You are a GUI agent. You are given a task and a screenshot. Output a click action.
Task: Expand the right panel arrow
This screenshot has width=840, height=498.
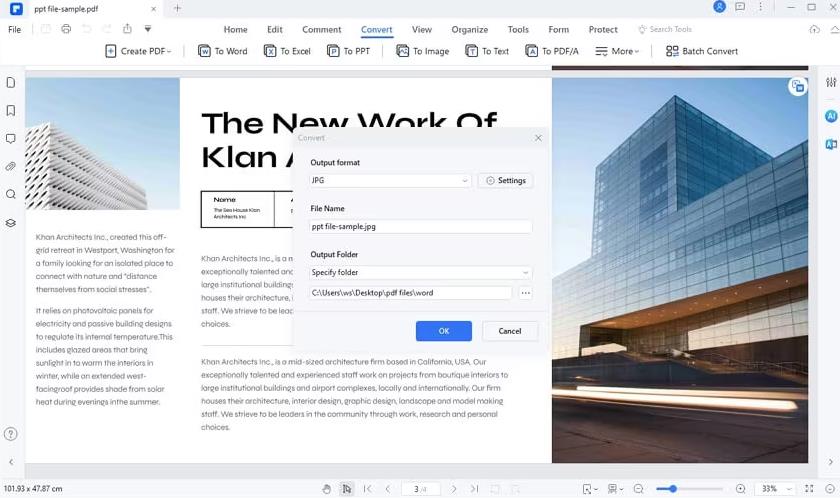coord(831,462)
